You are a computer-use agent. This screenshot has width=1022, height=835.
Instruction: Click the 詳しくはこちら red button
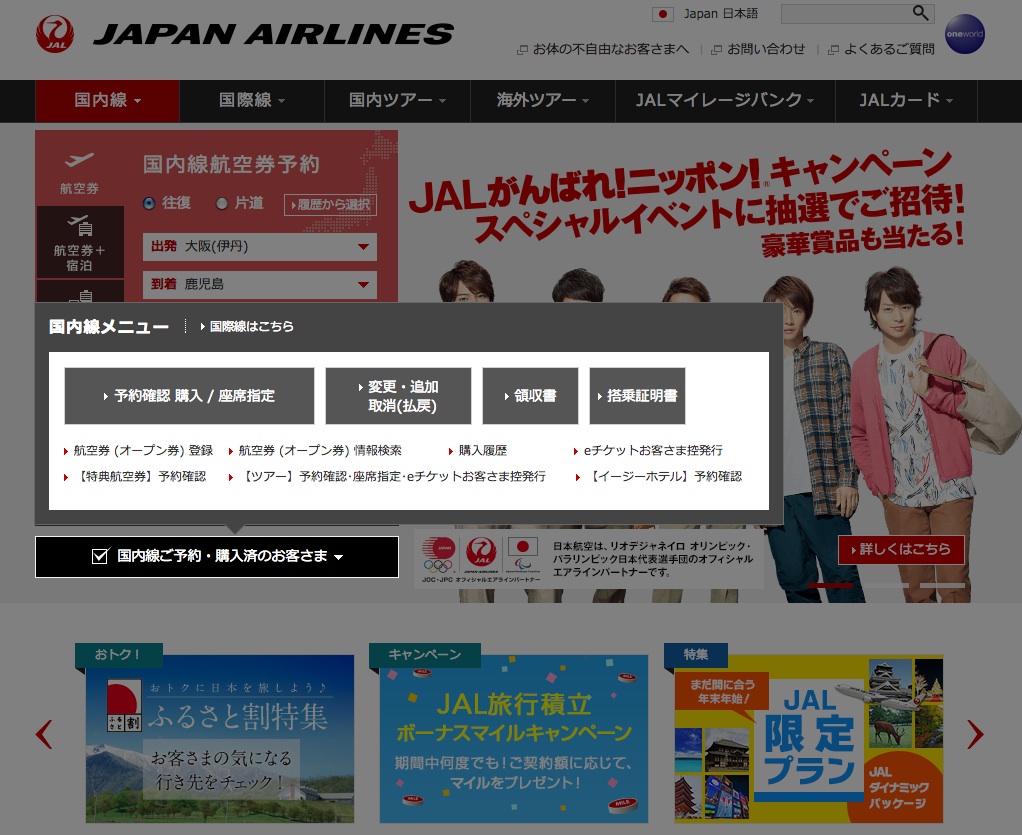[901, 549]
